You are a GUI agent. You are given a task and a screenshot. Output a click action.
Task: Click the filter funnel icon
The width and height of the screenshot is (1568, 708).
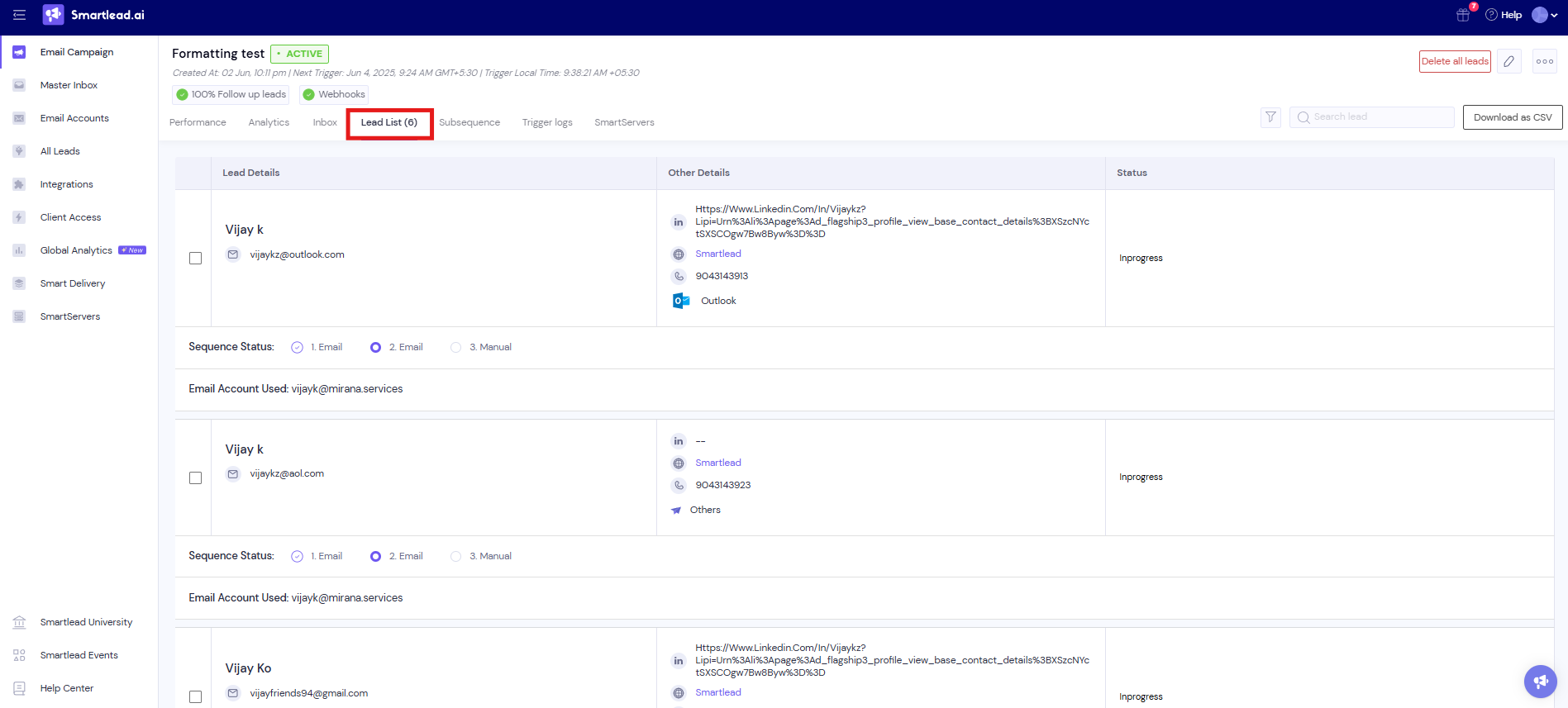point(1270,117)
